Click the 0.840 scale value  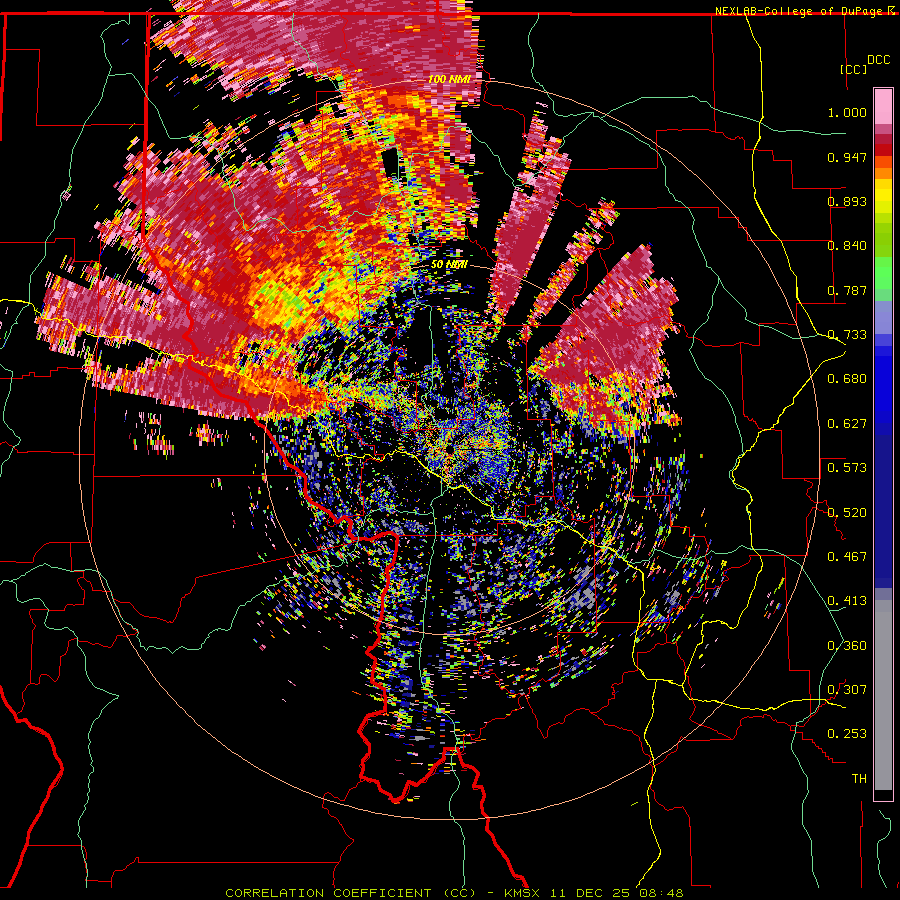click(847, 246)
